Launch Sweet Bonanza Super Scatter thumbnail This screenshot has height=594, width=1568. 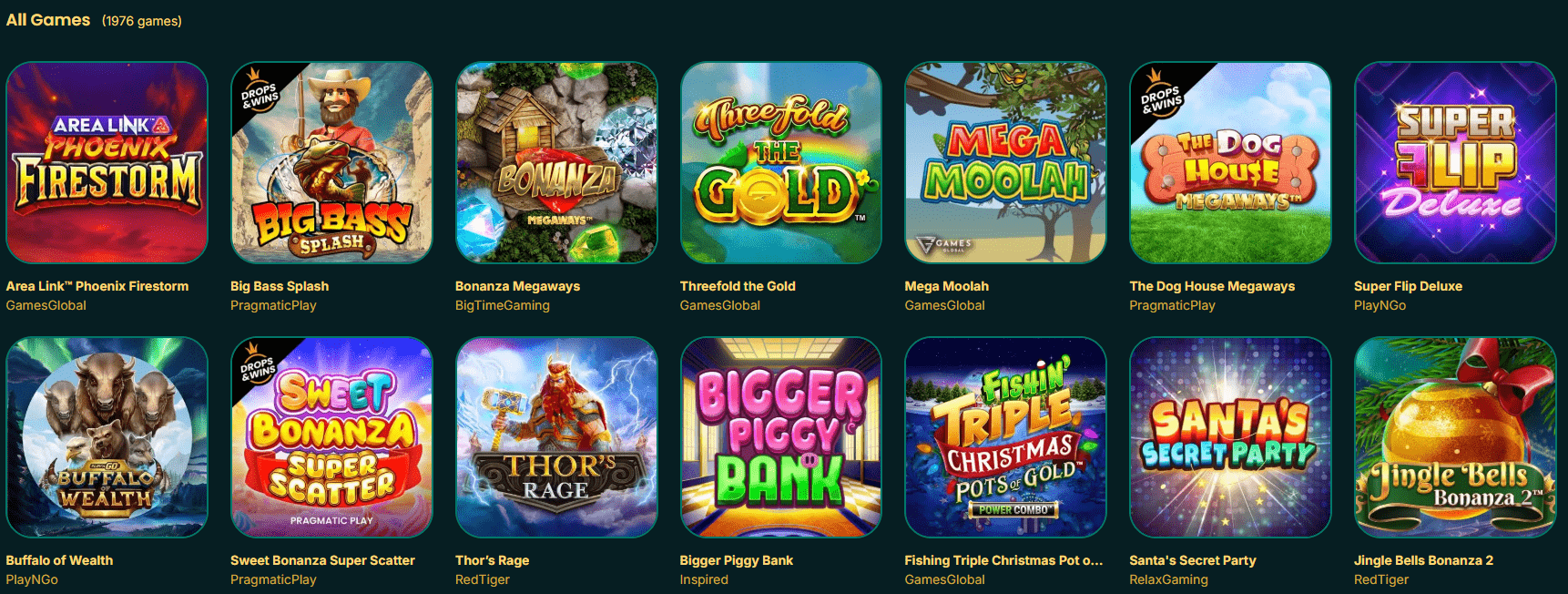tap(331, 437)
